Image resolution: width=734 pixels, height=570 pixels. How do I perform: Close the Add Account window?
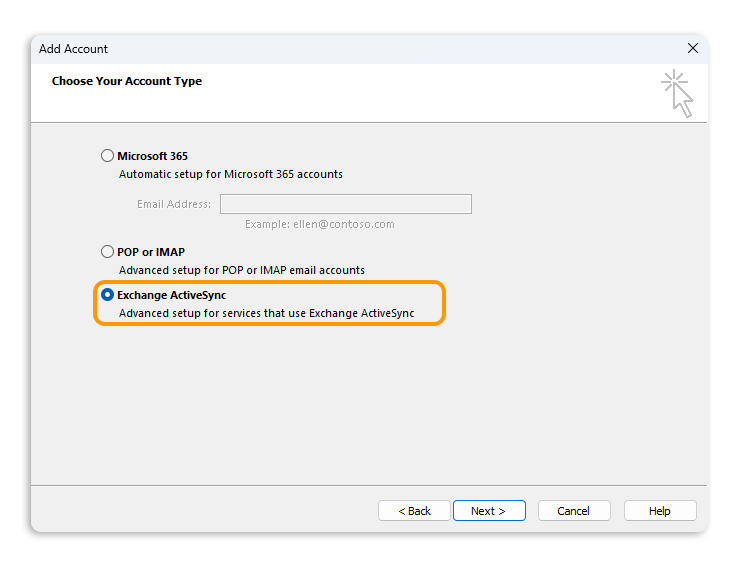pyautogui.click(x=693, y=48)
